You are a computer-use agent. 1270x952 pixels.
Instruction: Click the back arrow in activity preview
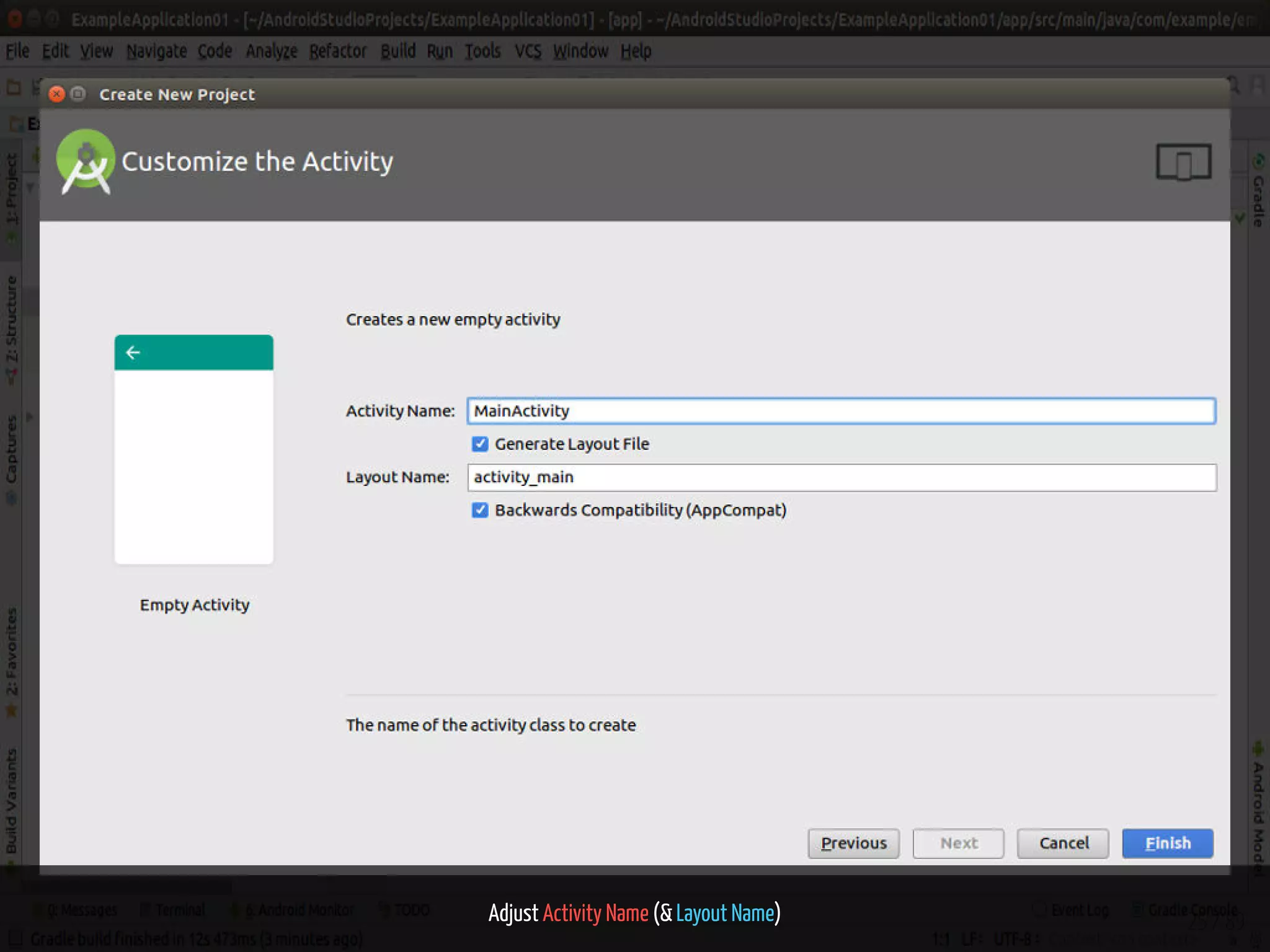coord(133,353)
